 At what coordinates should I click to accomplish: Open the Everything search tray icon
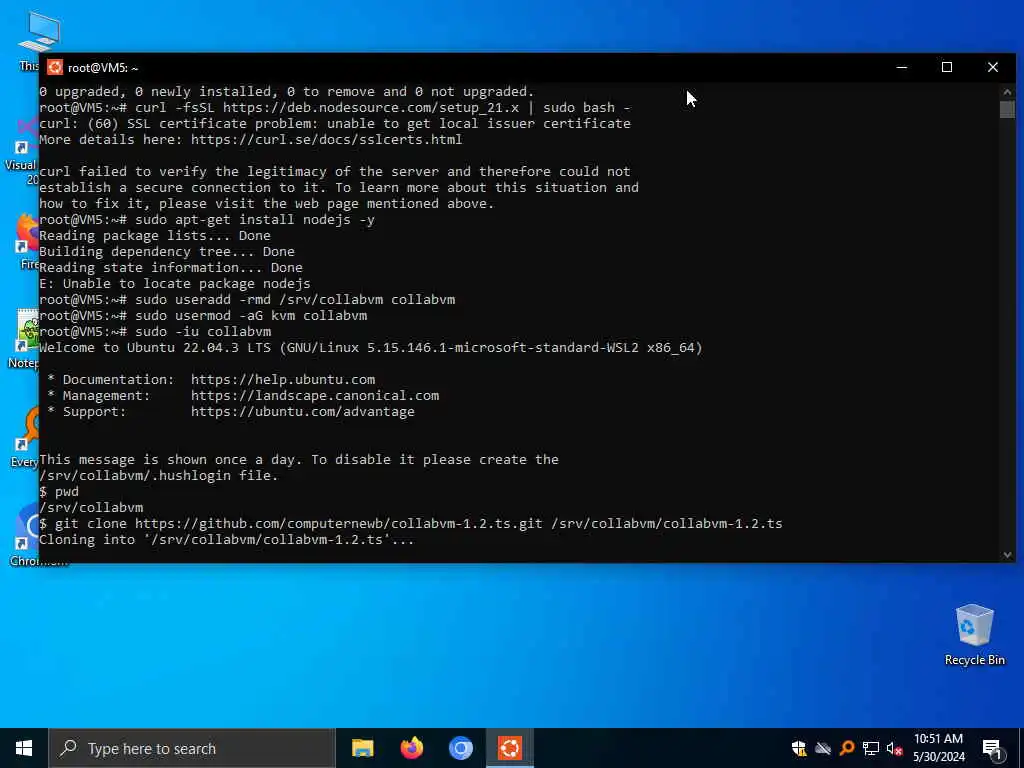[847, 748]
